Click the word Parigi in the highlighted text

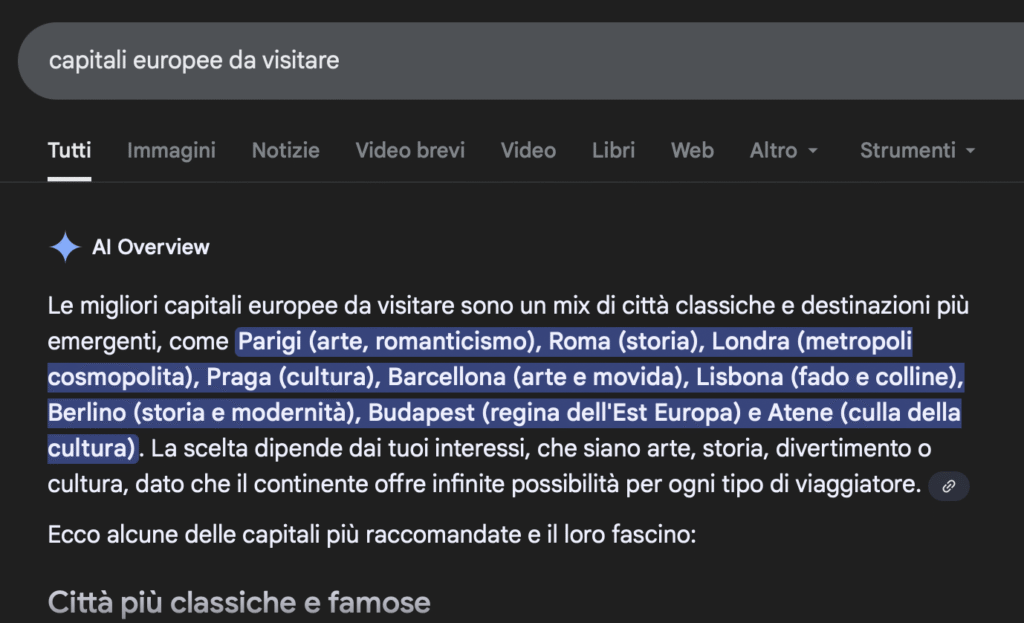[x=270, y=342]
